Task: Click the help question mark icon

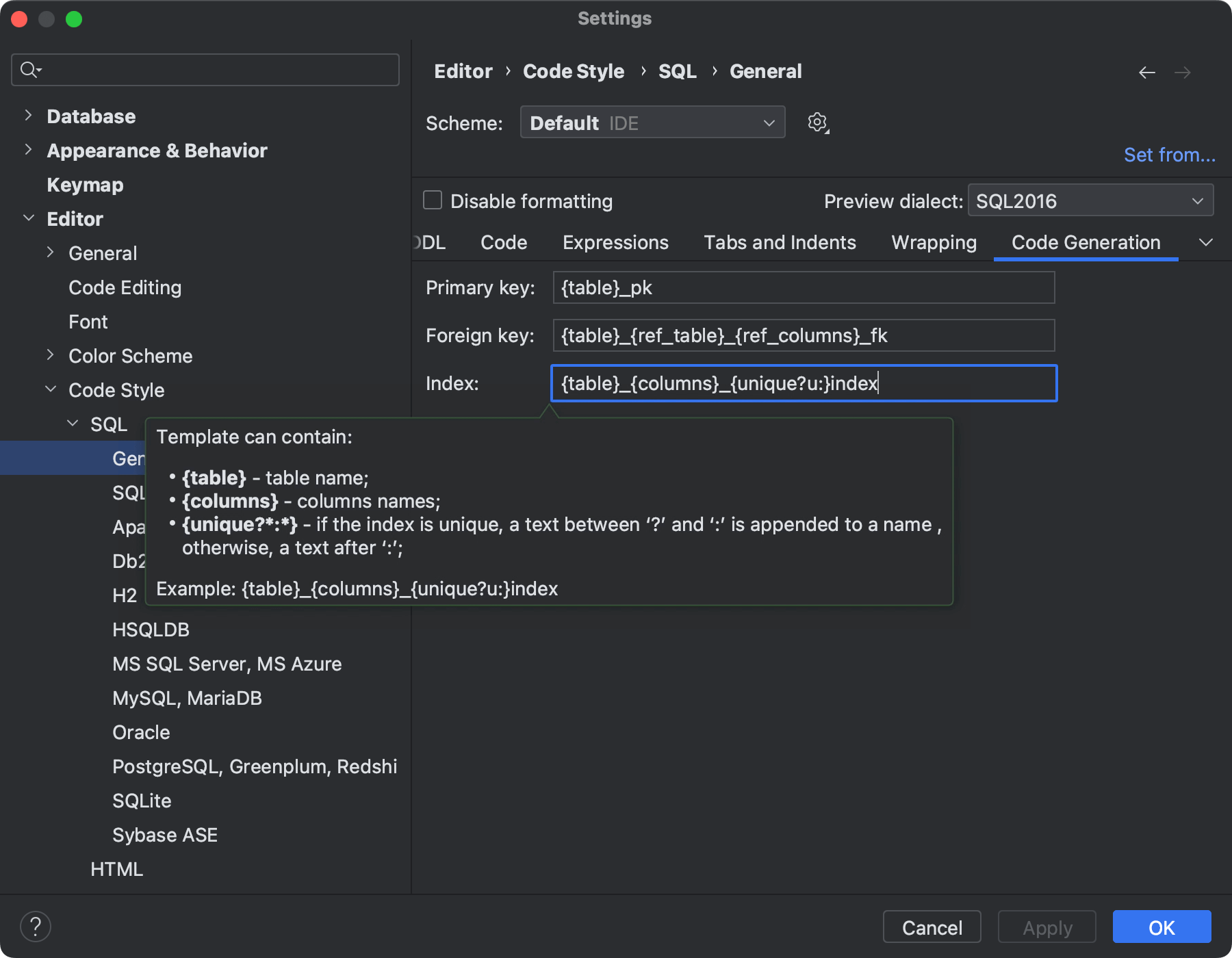Action: point(36,926)
